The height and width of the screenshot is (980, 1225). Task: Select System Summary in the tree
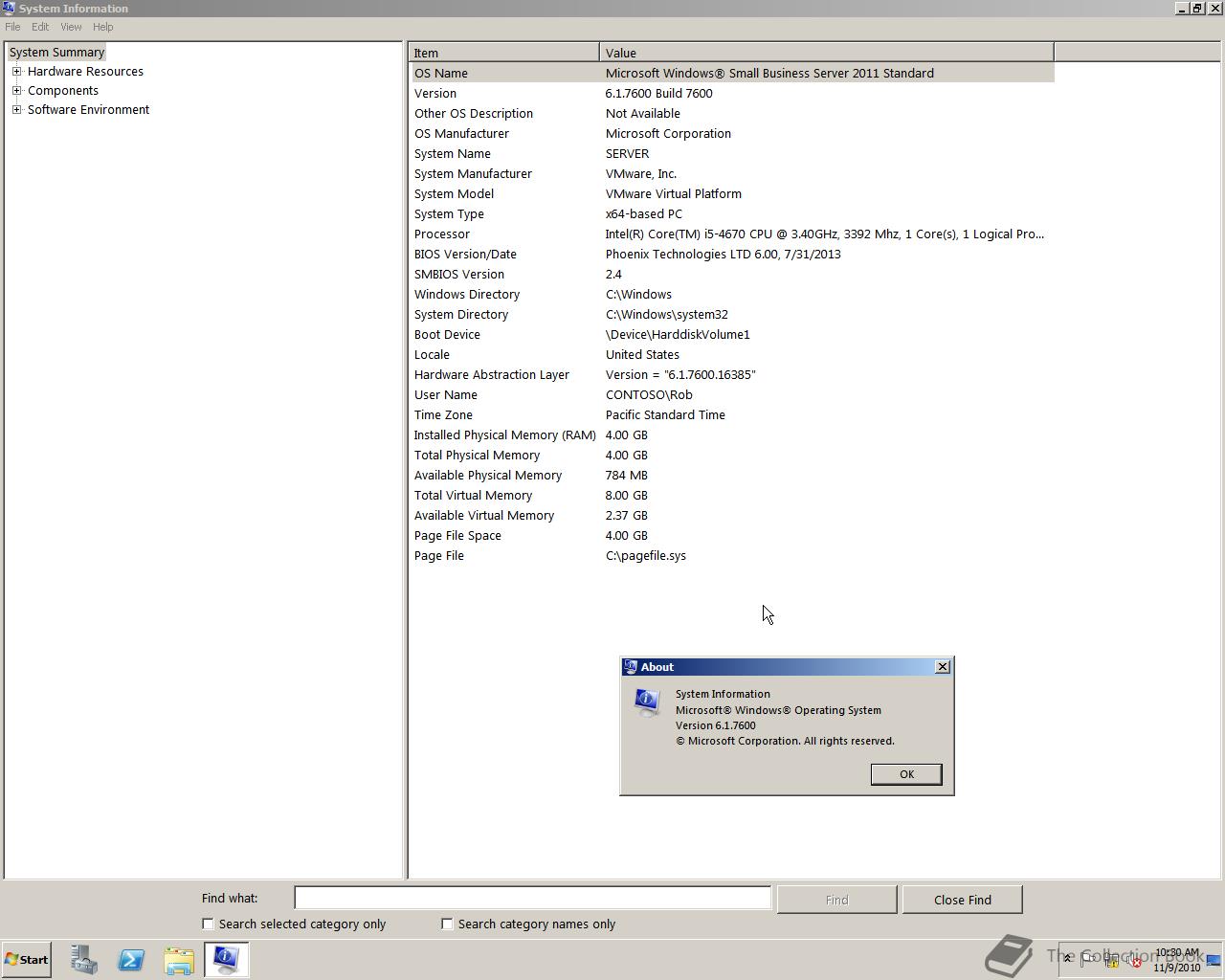[56, 52]
